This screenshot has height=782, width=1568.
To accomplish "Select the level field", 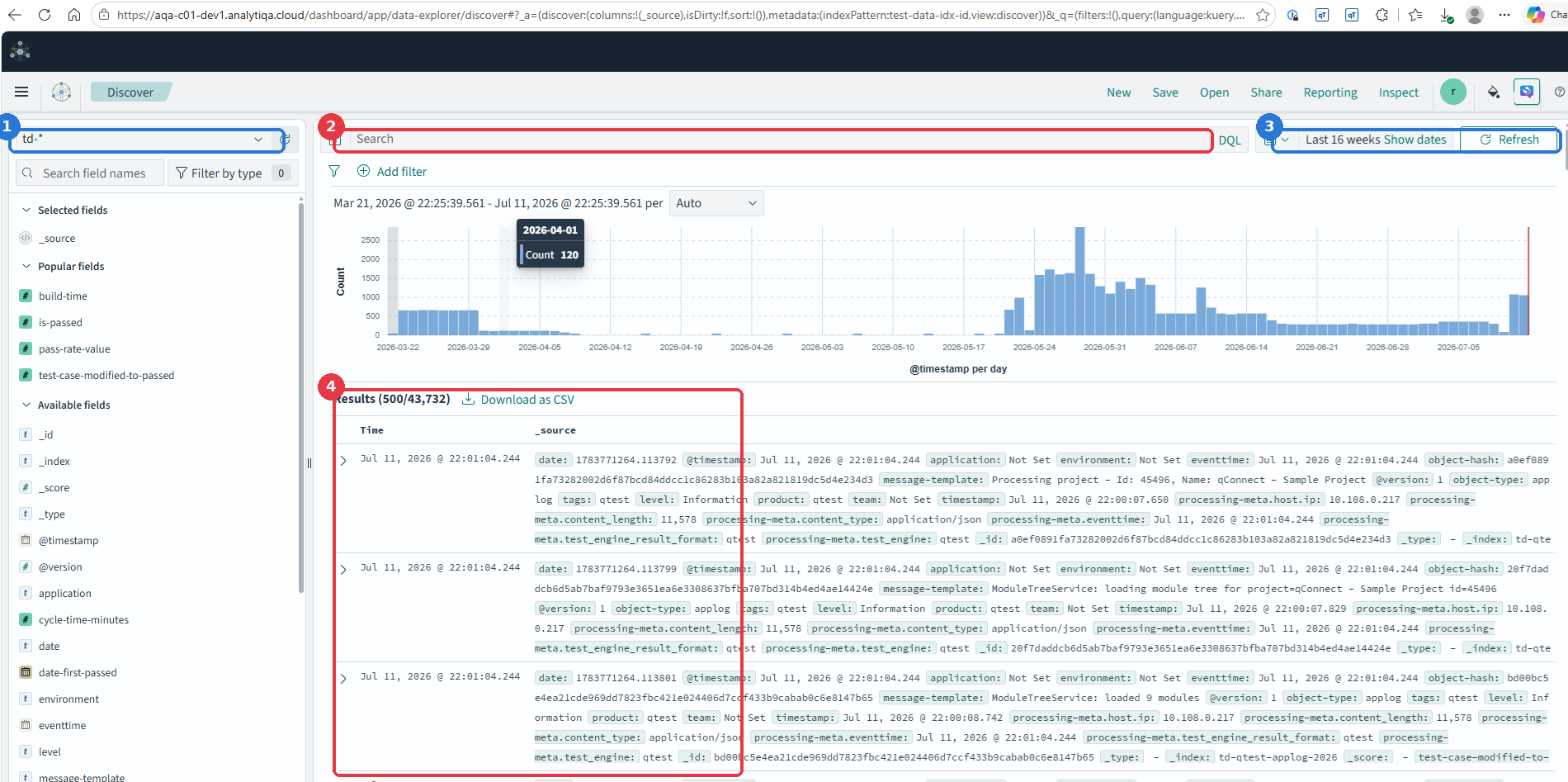I will point(50,751).
